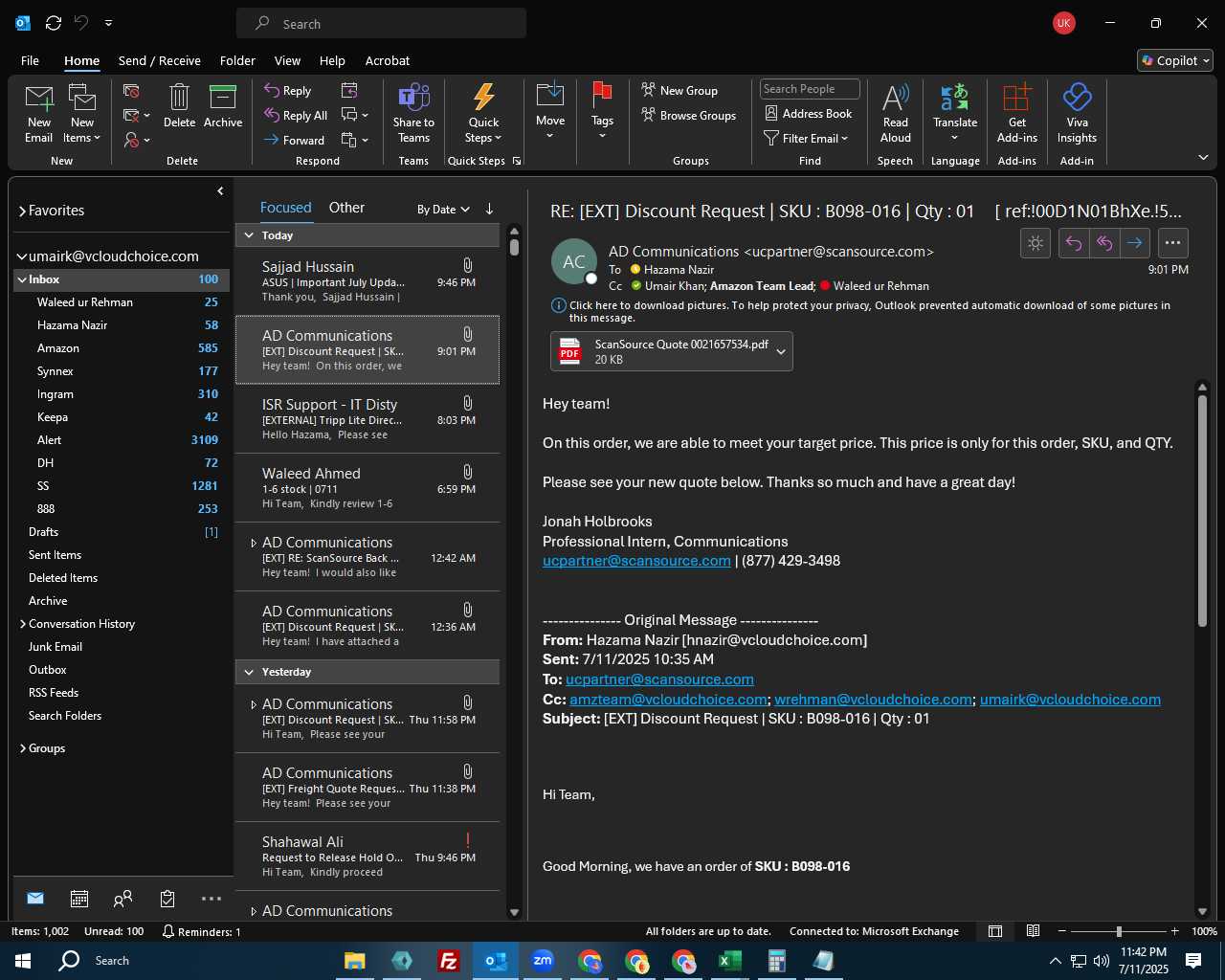The width and height of the screenshot is (1225, 980).
Task: Click the Search People input field
Action: [x=810, y=89]
